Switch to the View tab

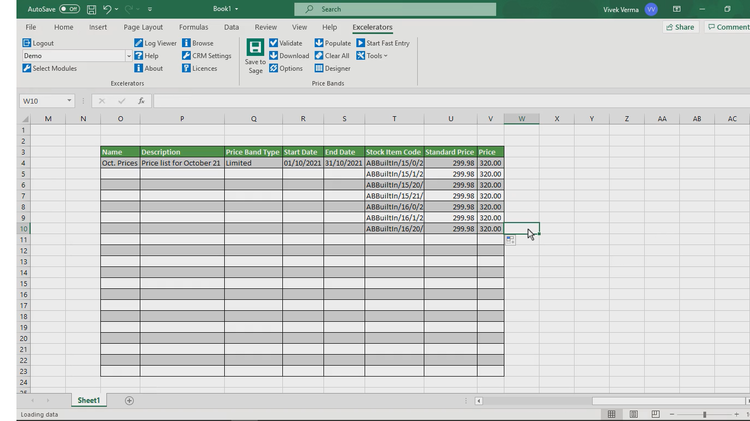tap(299, 27)
